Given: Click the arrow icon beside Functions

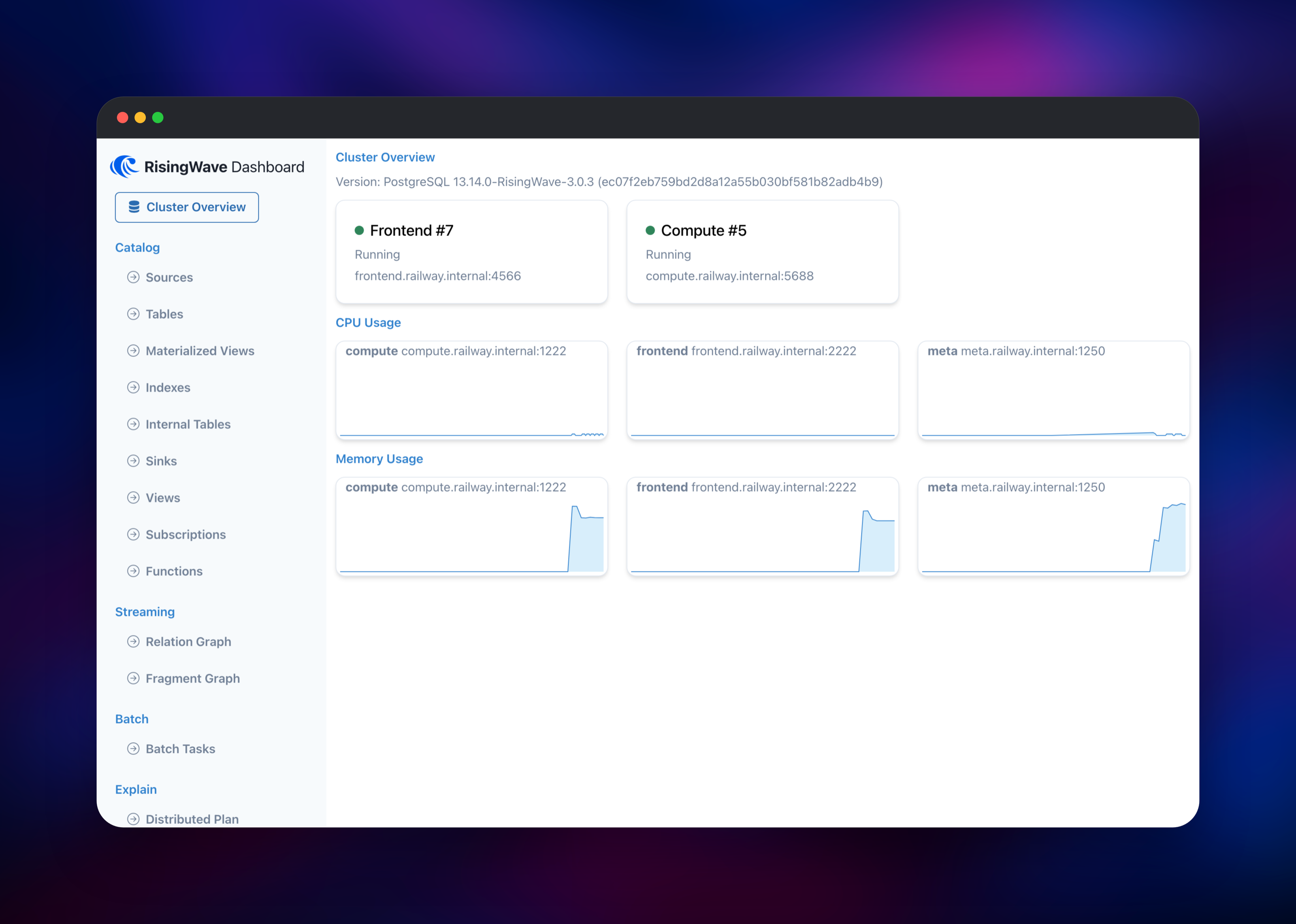Looking at the screenshot, I should 133,571.
